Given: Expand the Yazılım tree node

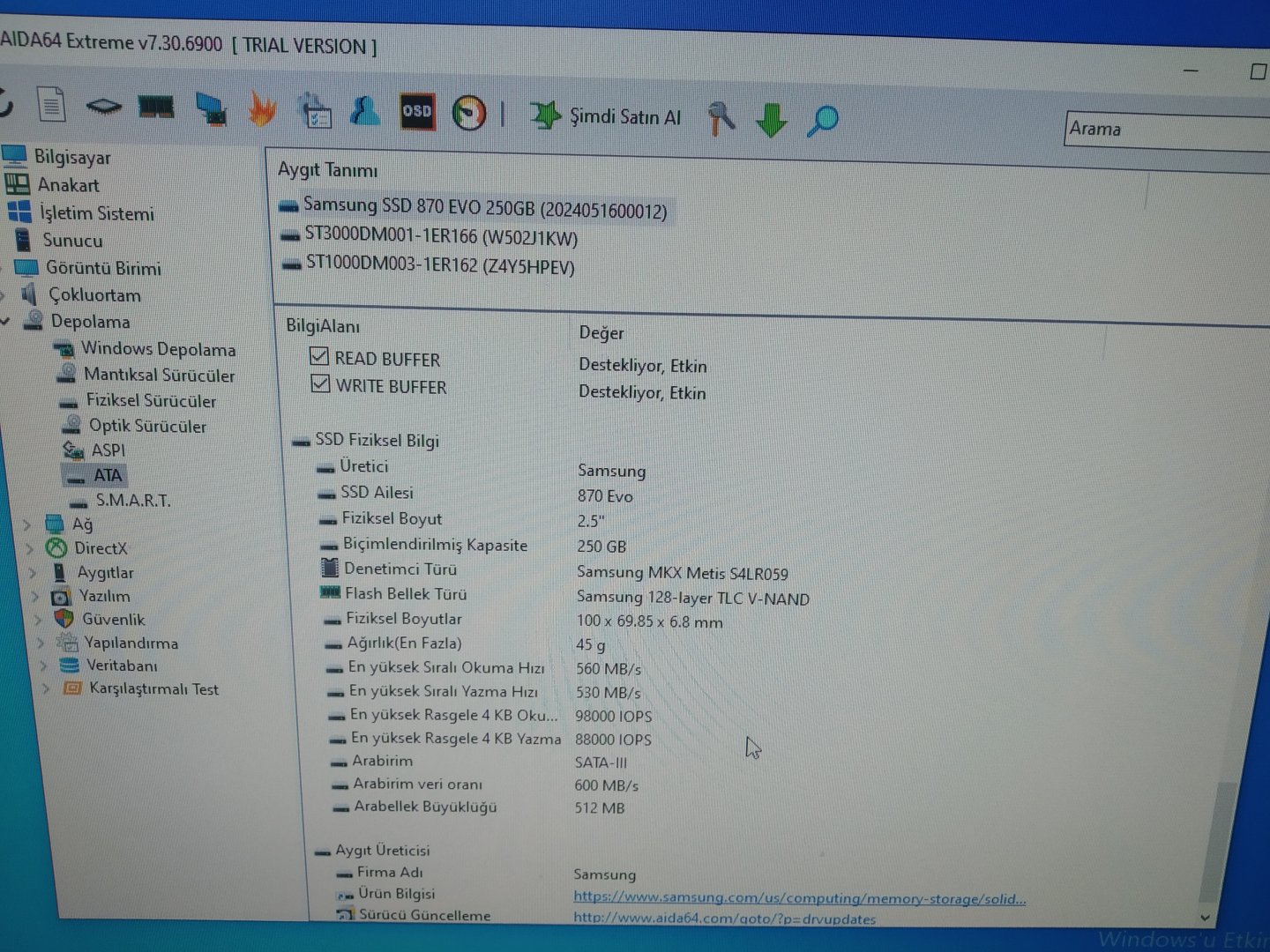Looking at the screenshot, I should tap(35, 596).
